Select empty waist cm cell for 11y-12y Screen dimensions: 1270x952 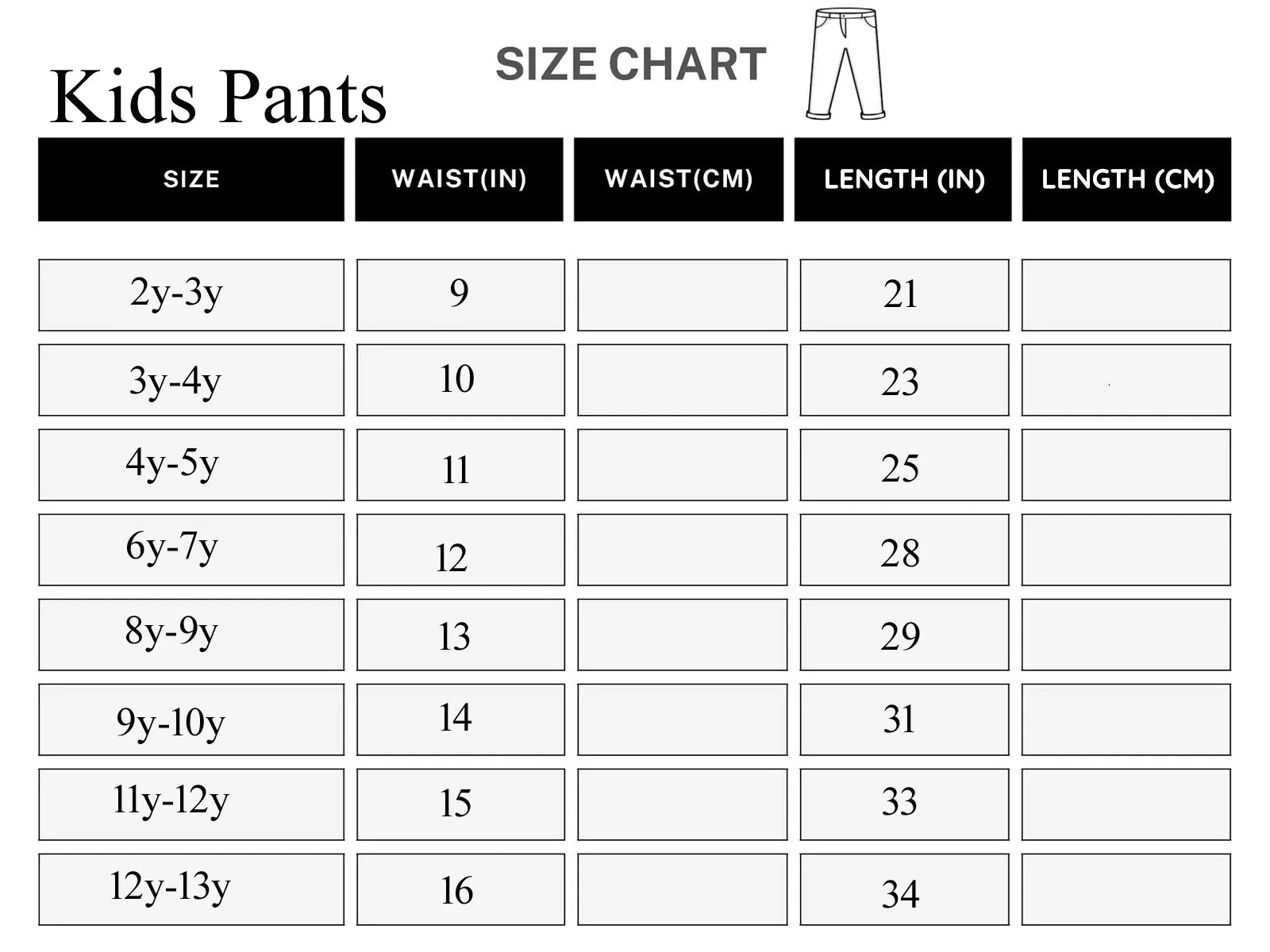tap(683, 804)
